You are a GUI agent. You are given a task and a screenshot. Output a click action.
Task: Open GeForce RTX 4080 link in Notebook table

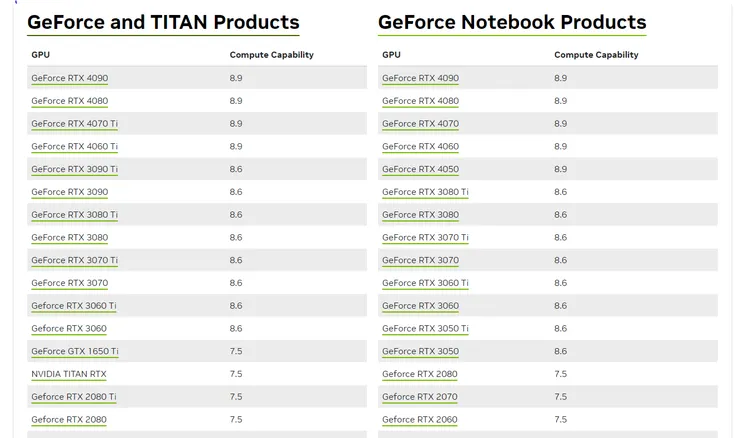pos(420,101)
